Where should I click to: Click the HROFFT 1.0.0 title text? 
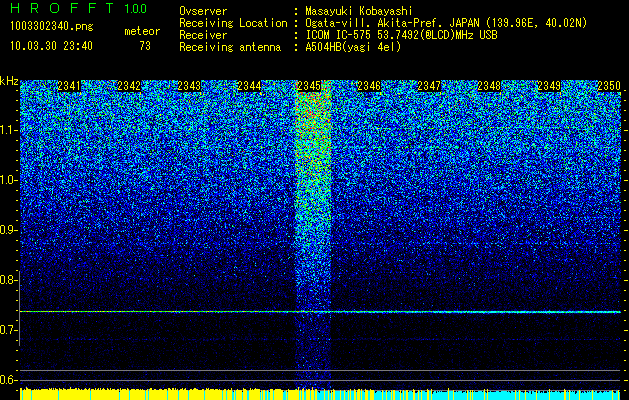point(79,8)
